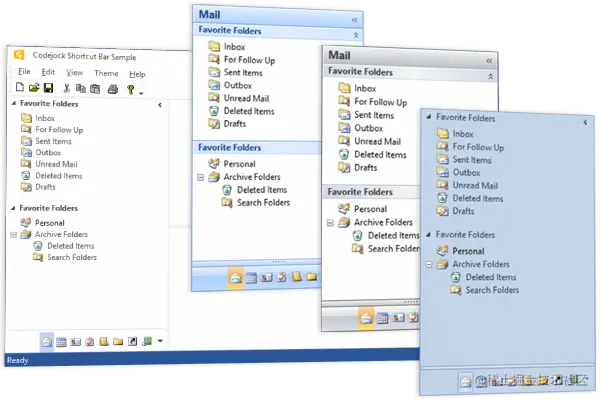The height and width of the screenshot is (400, 600).
Task: Collapse second Favorite Folders group in front blue pane
Action: pyautogui.click(x=429, y=234)
